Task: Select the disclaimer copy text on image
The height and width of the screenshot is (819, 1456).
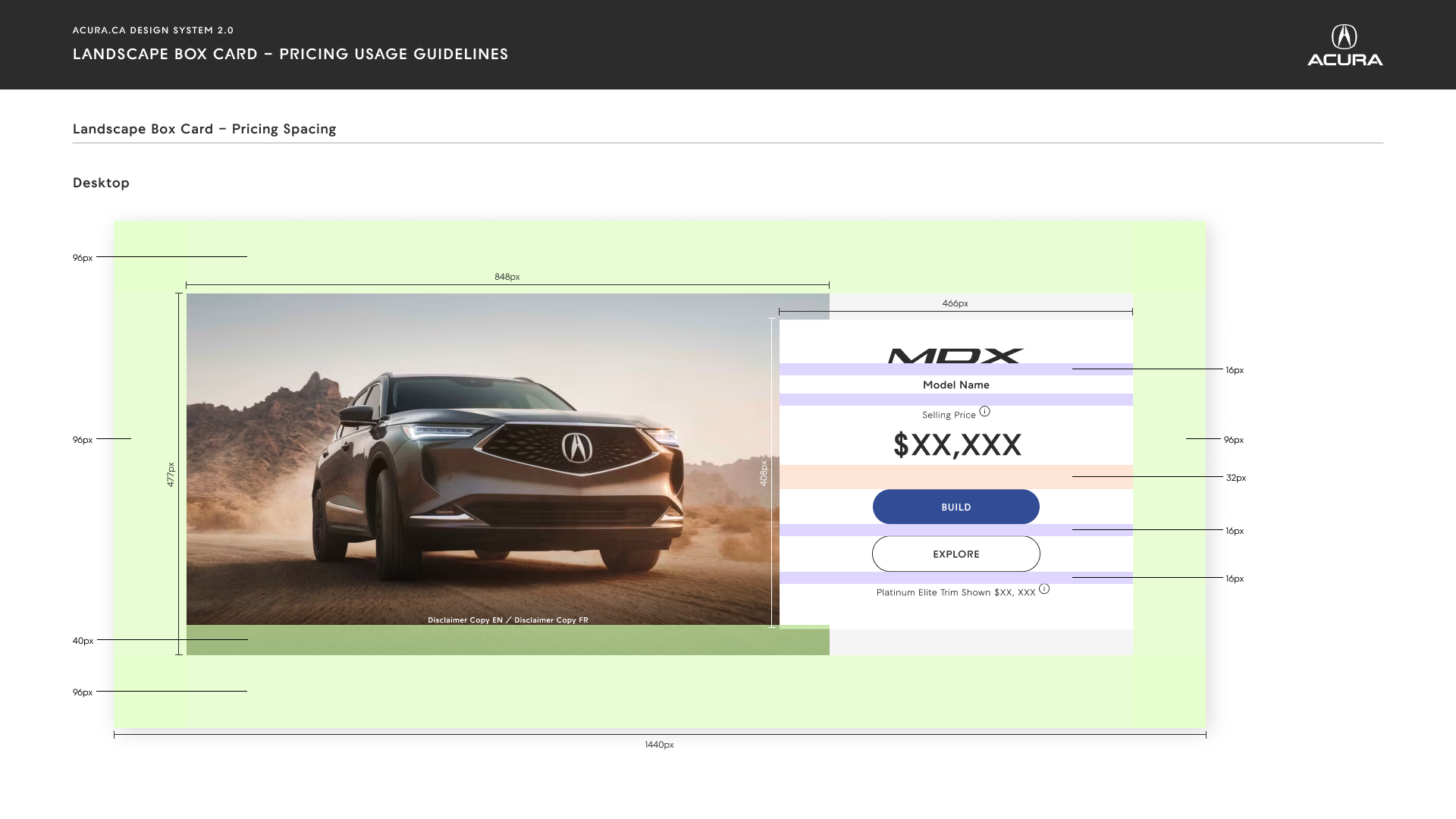Action: point(507,620)
